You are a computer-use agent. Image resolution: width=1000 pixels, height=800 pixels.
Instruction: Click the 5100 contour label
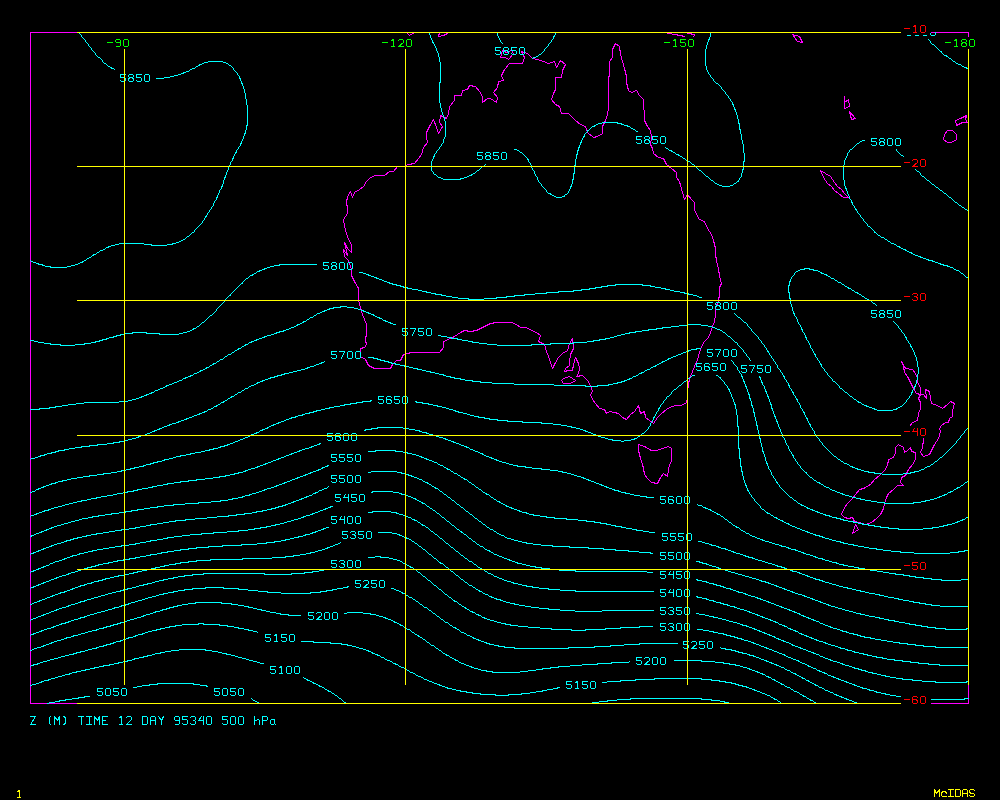284,670
